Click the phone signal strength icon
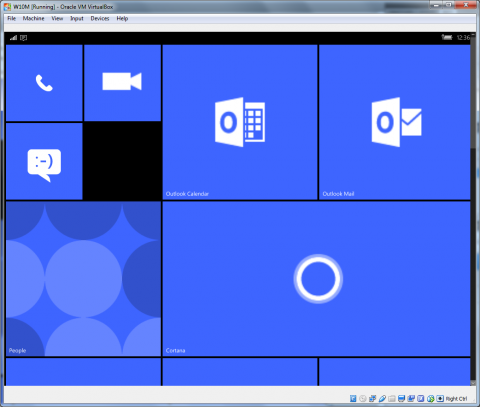Screen dimensions: 480x407 [x=13, y=38]
